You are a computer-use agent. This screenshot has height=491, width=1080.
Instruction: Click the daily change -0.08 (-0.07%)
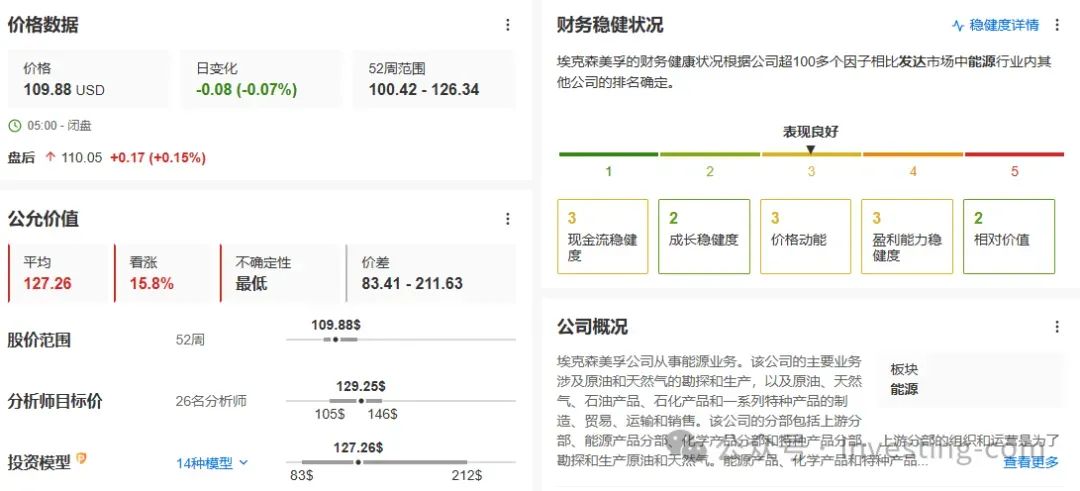247,90
